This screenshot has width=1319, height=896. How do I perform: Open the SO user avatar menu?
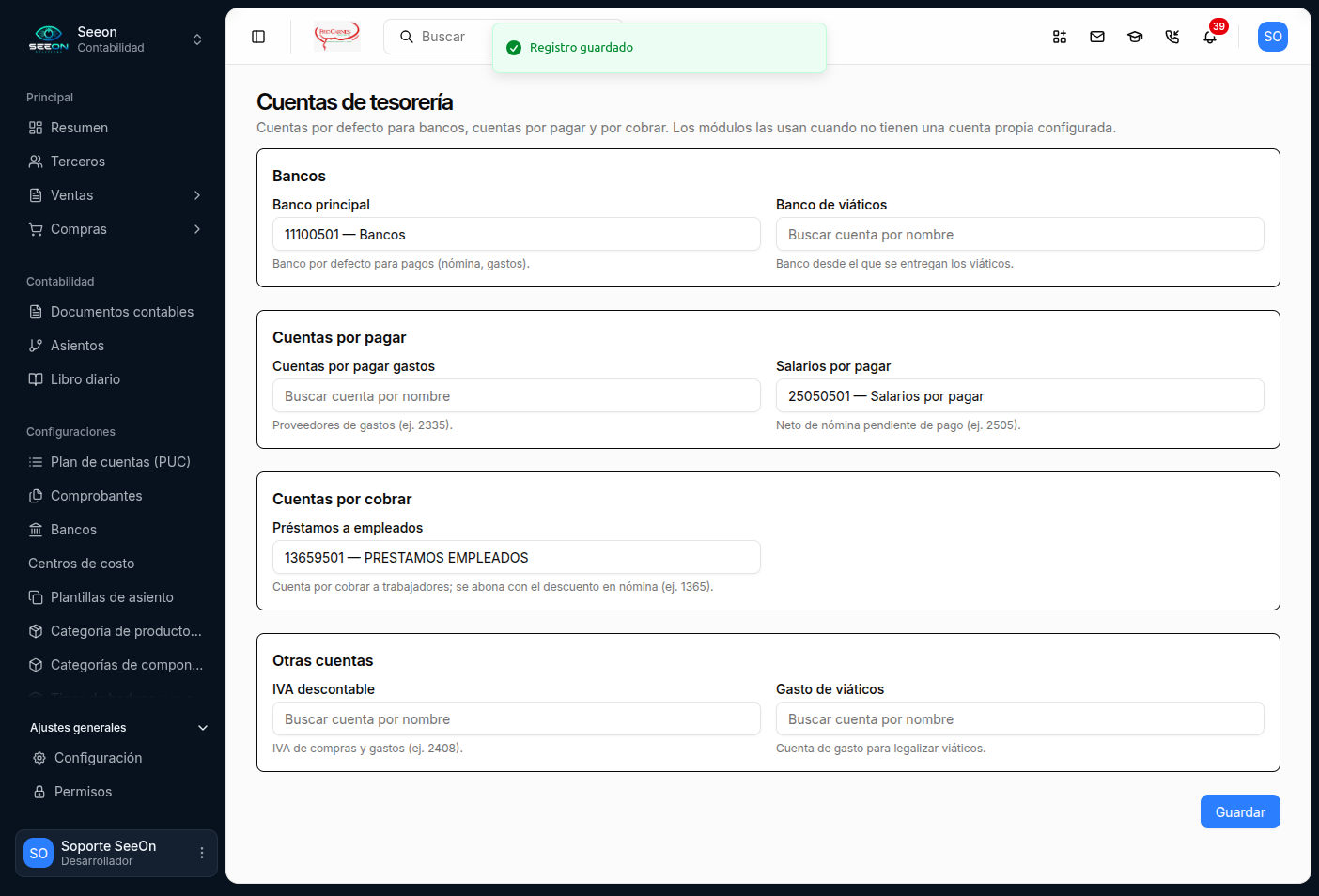(1273, 37)
